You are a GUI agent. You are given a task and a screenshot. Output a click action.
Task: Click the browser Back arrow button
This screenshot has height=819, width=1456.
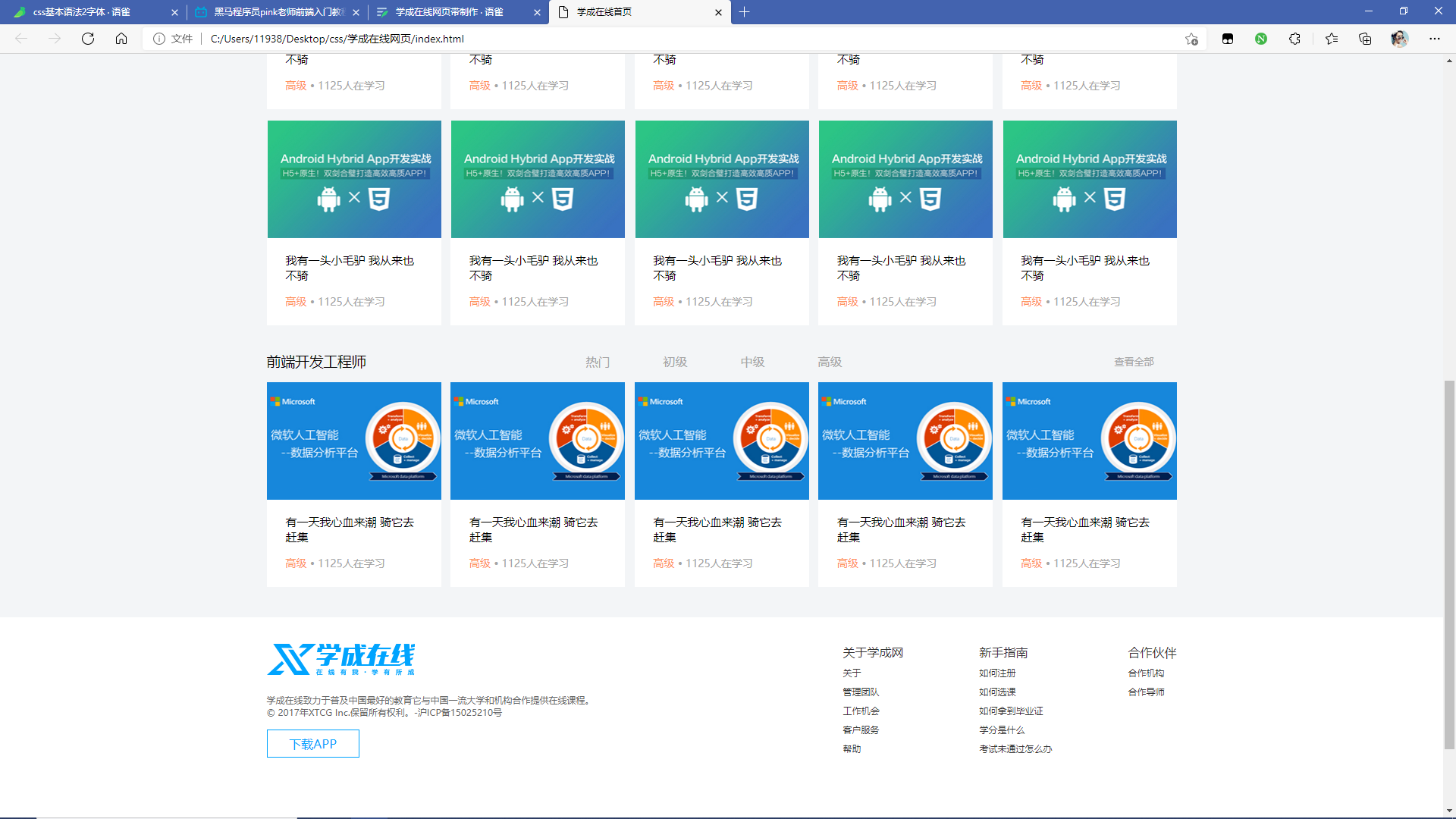pos(21,39)
